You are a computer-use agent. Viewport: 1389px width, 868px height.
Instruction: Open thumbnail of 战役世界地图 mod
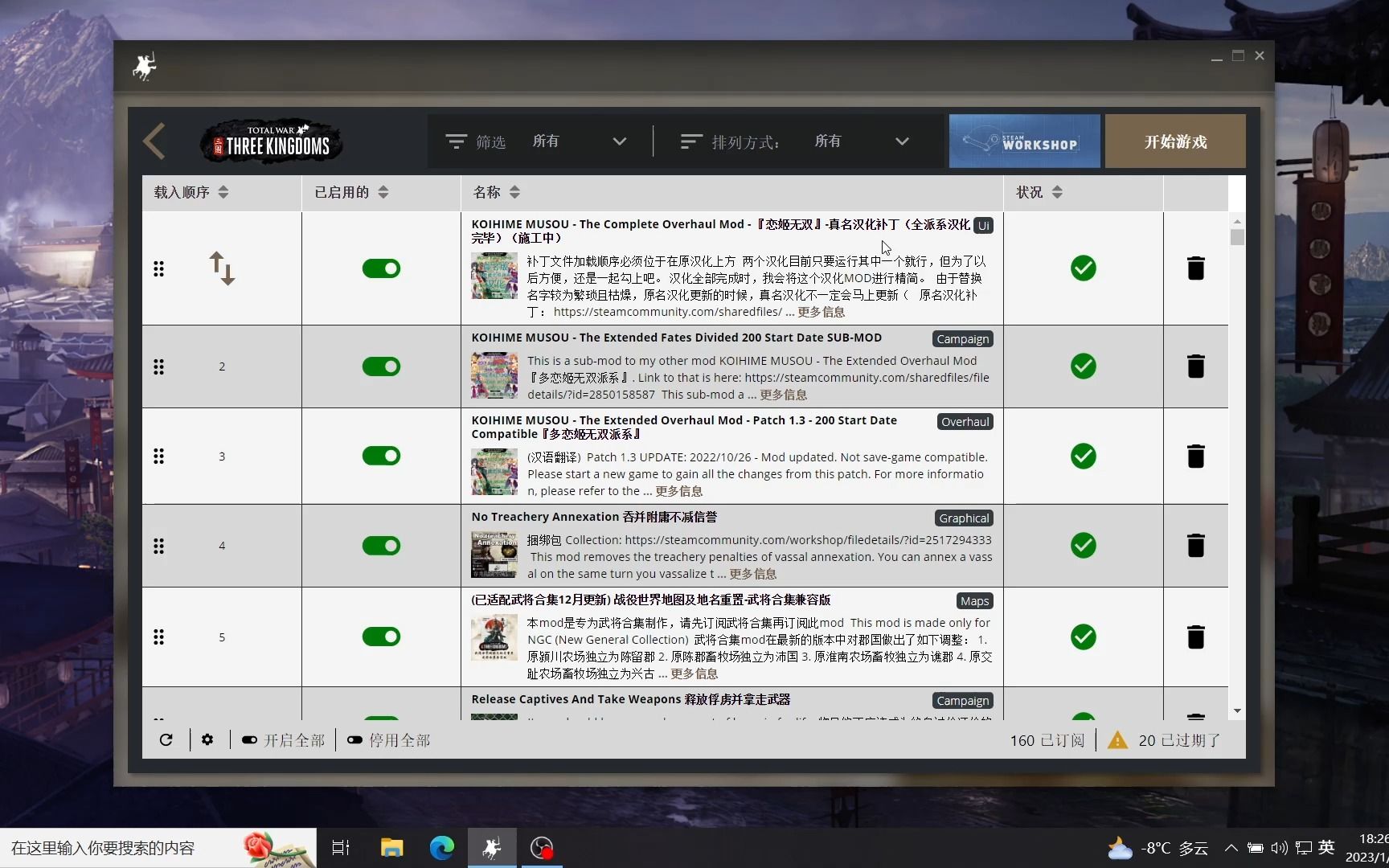pyautogui.click(x=494, y=637)
